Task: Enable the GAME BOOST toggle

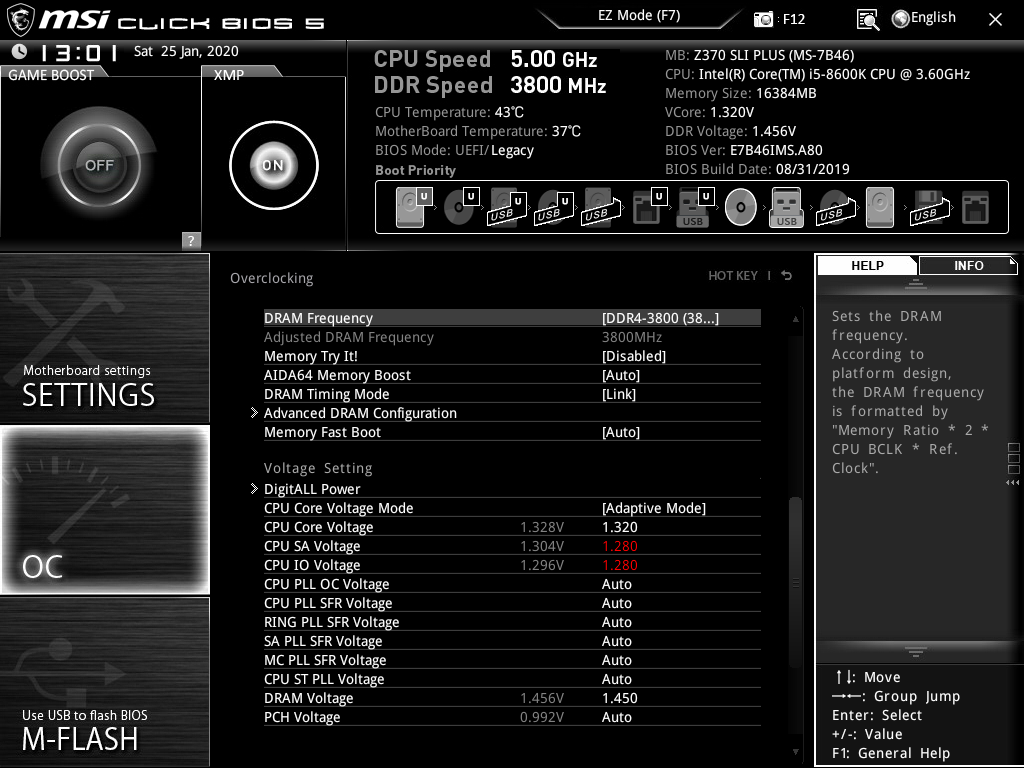Action: coord(99,163)
